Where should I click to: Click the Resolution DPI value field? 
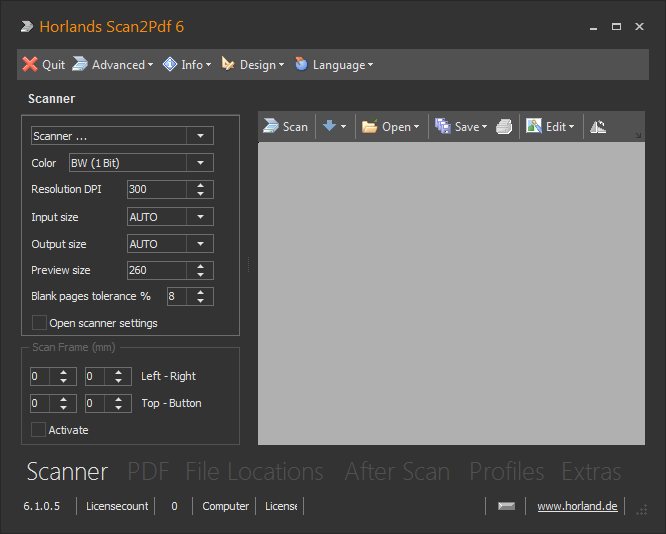click(157, 189)
